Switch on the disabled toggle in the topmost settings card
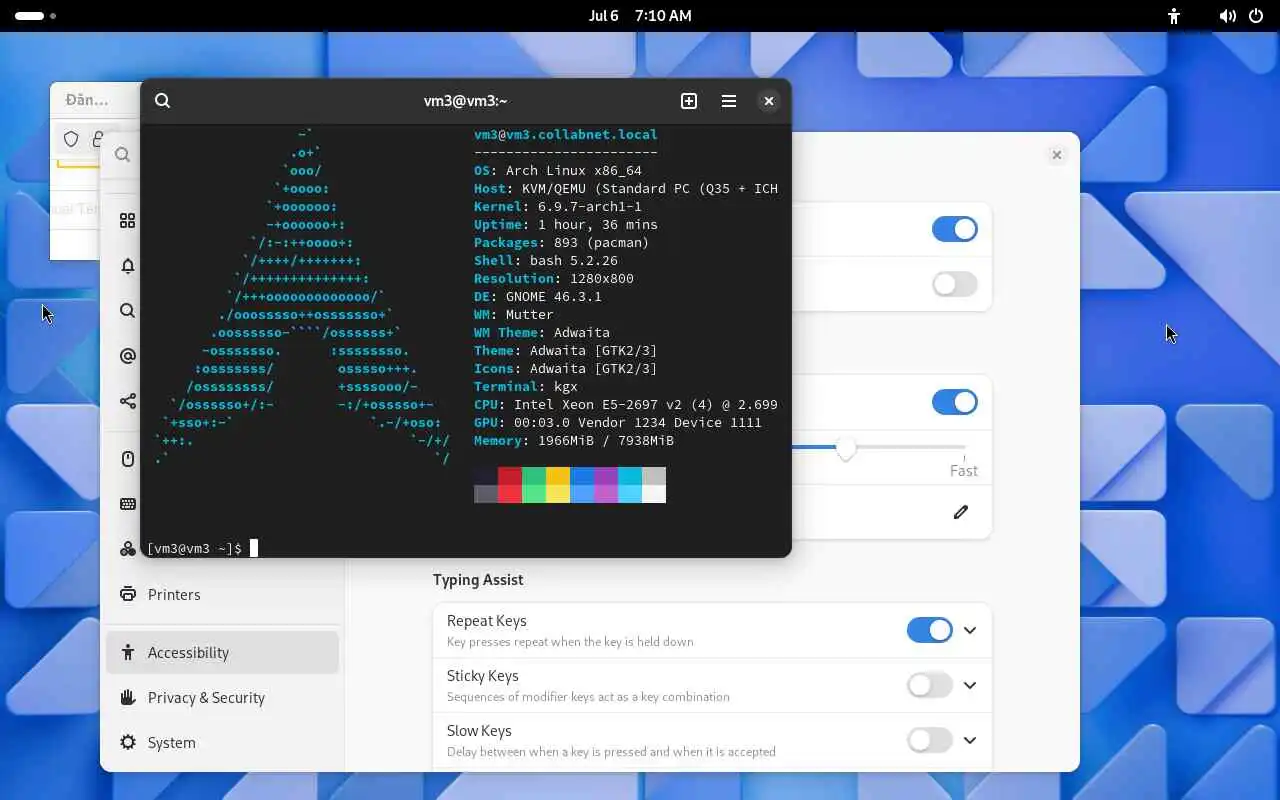Image resolution: width=1280 pixels, height=800 pixels. [x=955, y=284]
